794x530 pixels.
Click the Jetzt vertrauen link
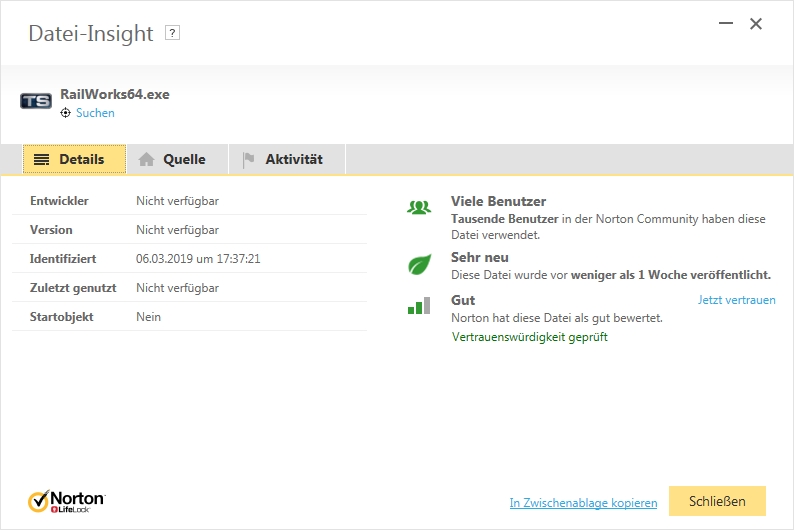click(736, 300)
